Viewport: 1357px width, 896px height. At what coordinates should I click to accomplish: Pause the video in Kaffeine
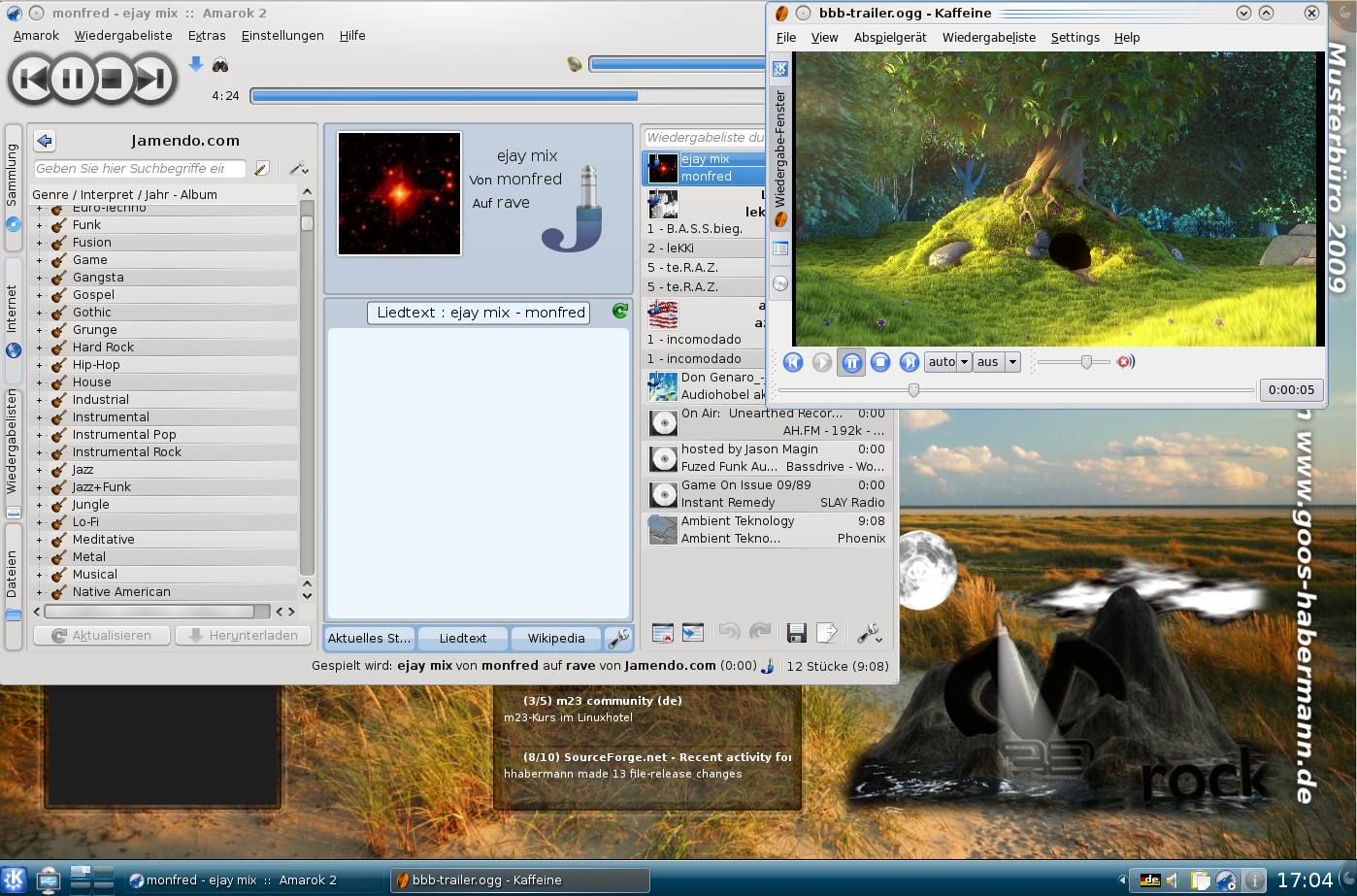(851, 362)
